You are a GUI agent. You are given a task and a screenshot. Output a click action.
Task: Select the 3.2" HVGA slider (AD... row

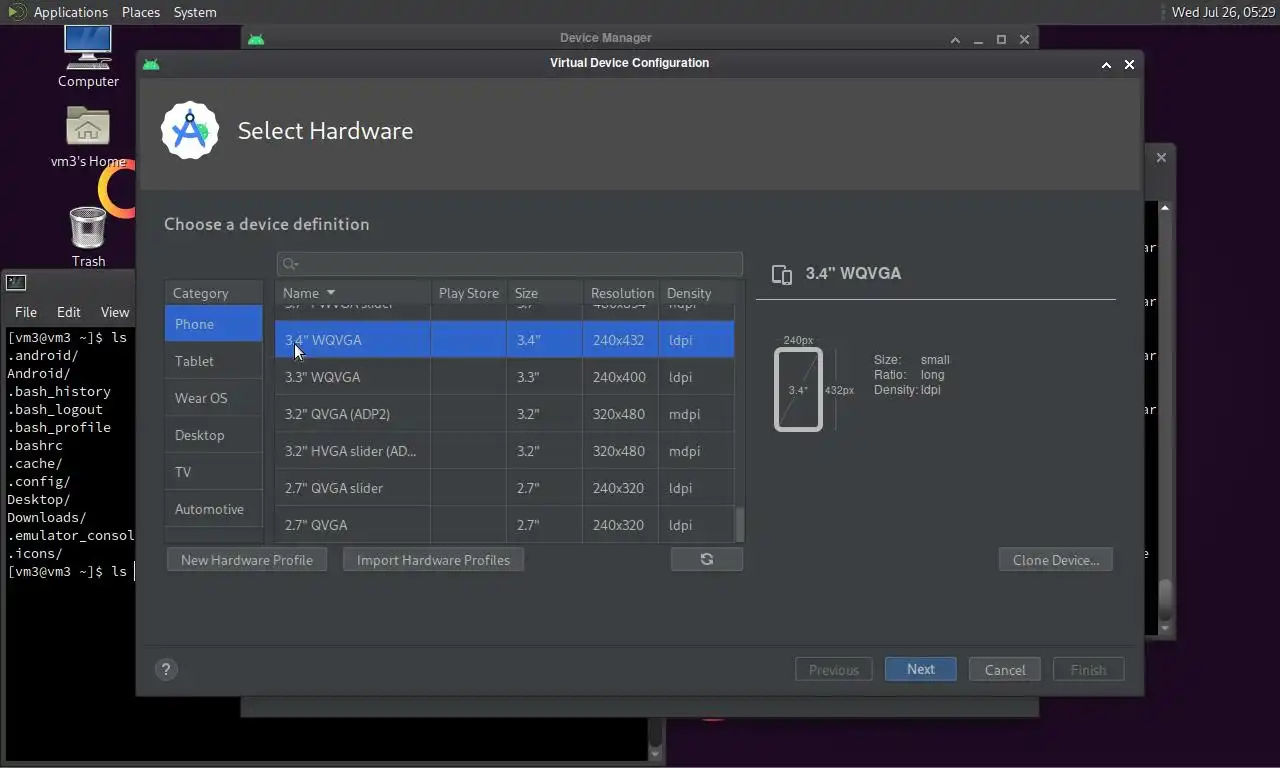(505, 451)
